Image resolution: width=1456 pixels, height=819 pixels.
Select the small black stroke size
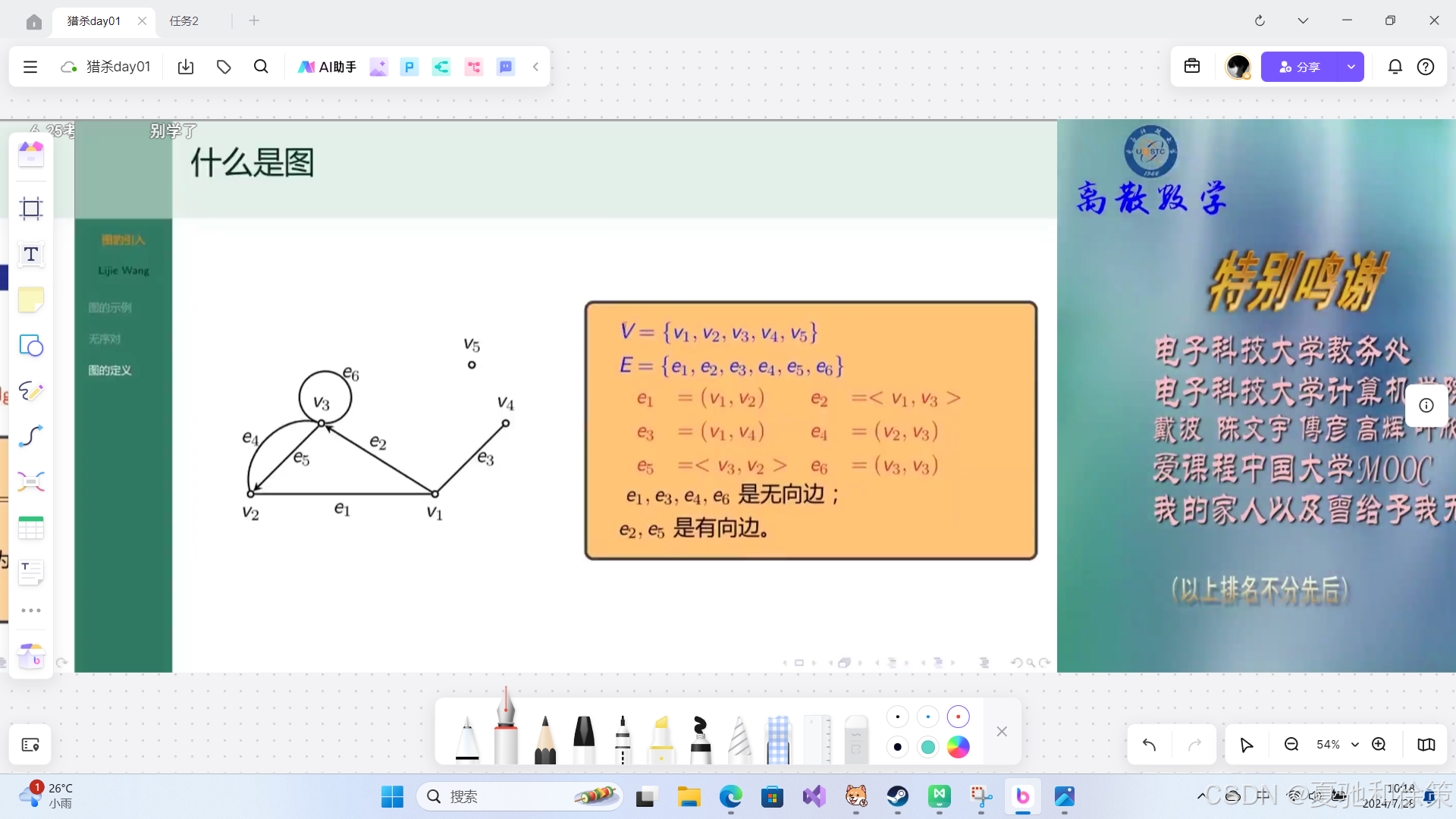(x=898, y=717)
